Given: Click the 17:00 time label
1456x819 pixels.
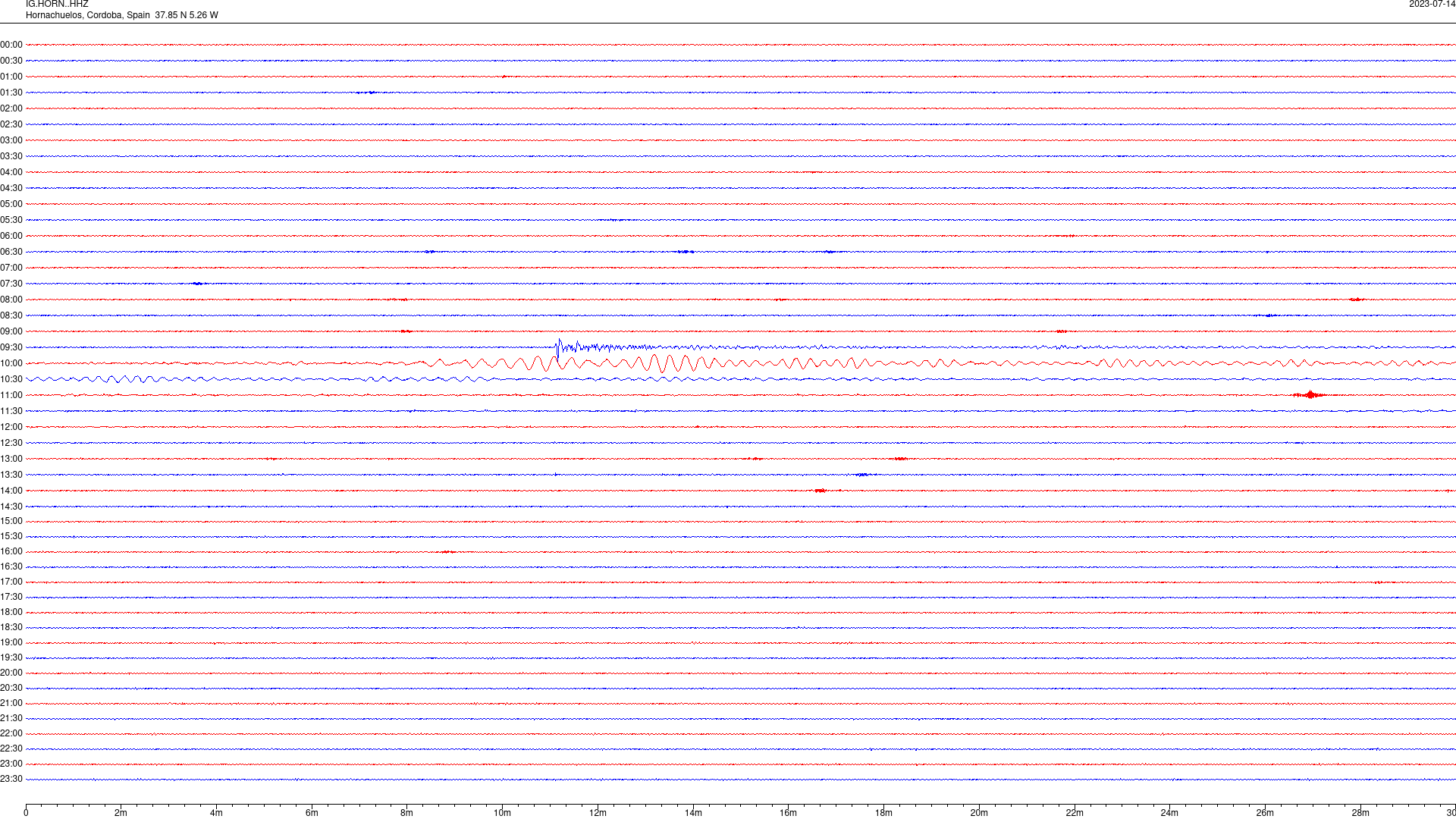Looking at the screenshot, I should [11, 582].
